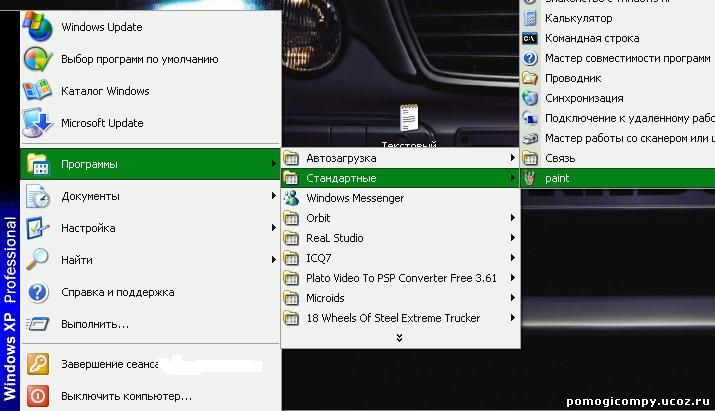Click the Microsoft Update entry text
The width and height of the screenshot is (715, 411).
coord(102,123)
